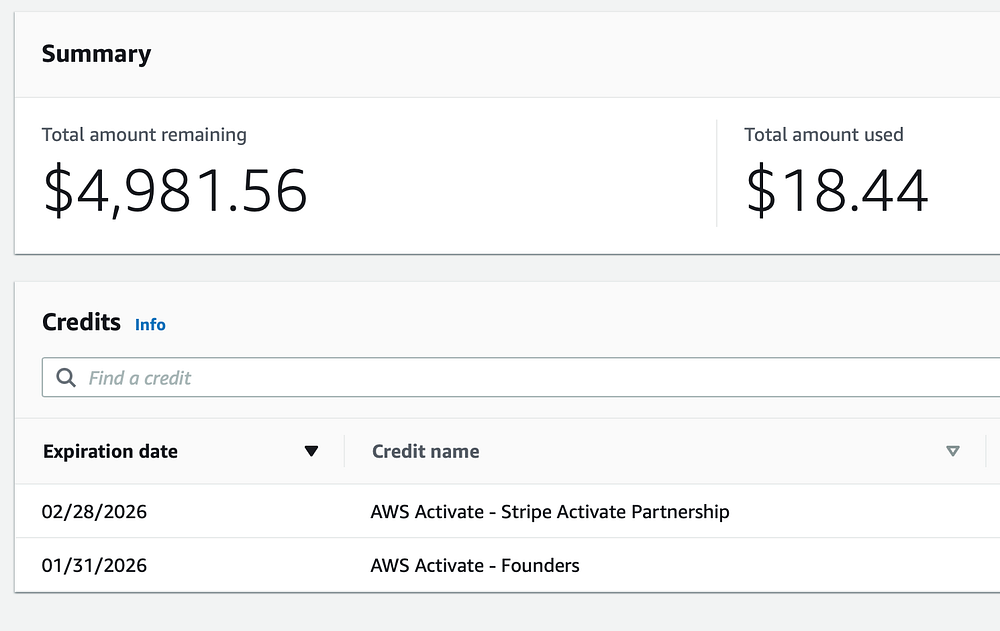Image resolution: width=1000 pixels, height=631 pixels.
Task: Select the AWS Activate - Founders credit
Action: 474,565
